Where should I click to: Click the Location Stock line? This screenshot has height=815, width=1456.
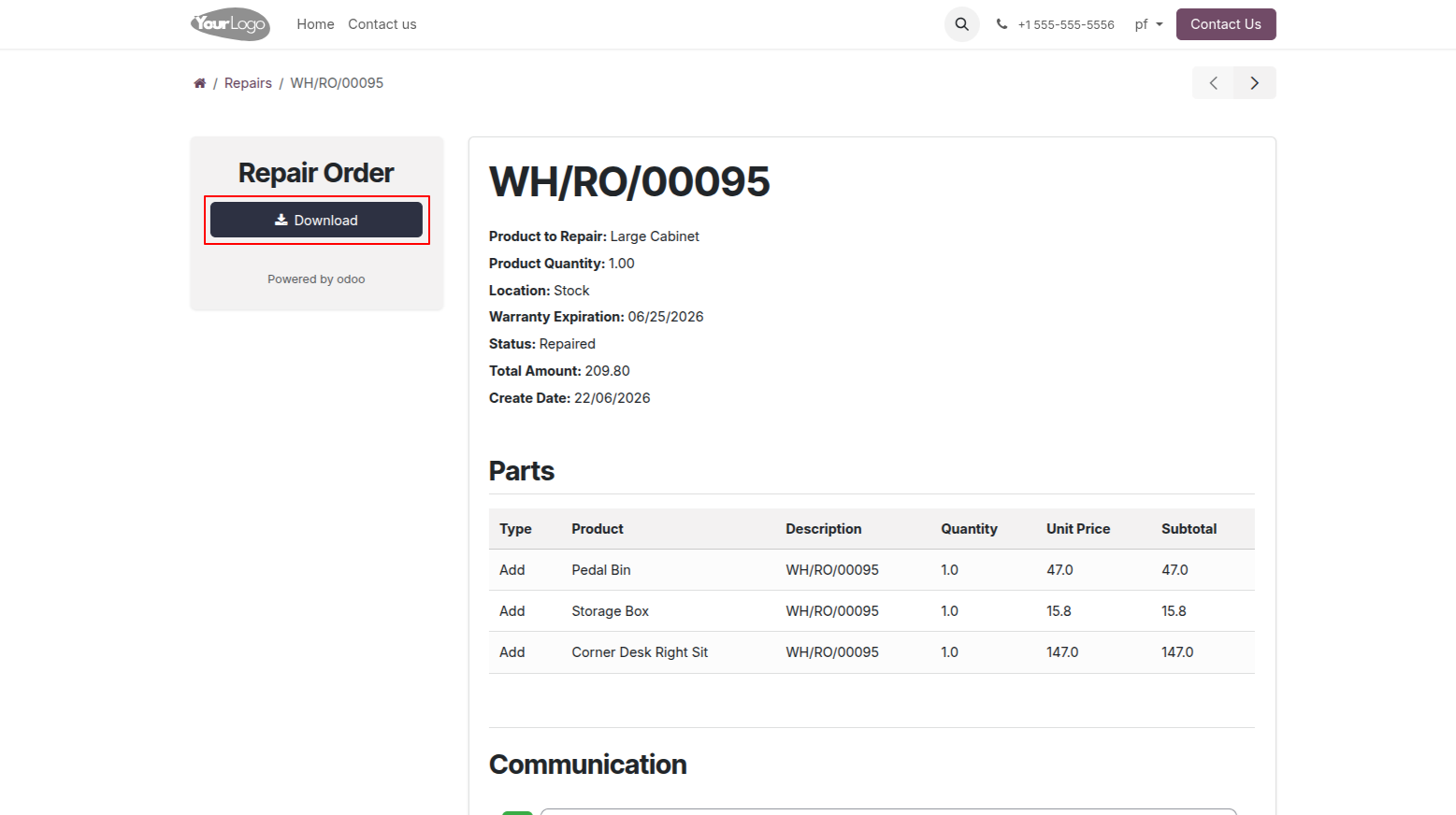point(539,291)
